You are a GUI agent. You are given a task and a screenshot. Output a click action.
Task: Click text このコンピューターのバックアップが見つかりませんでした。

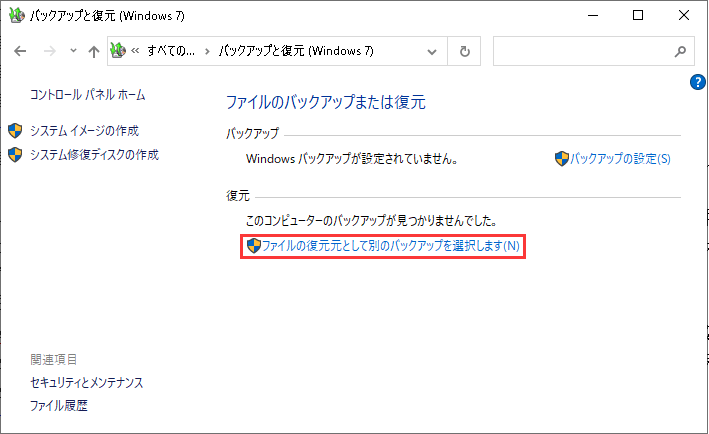point(371,221)
